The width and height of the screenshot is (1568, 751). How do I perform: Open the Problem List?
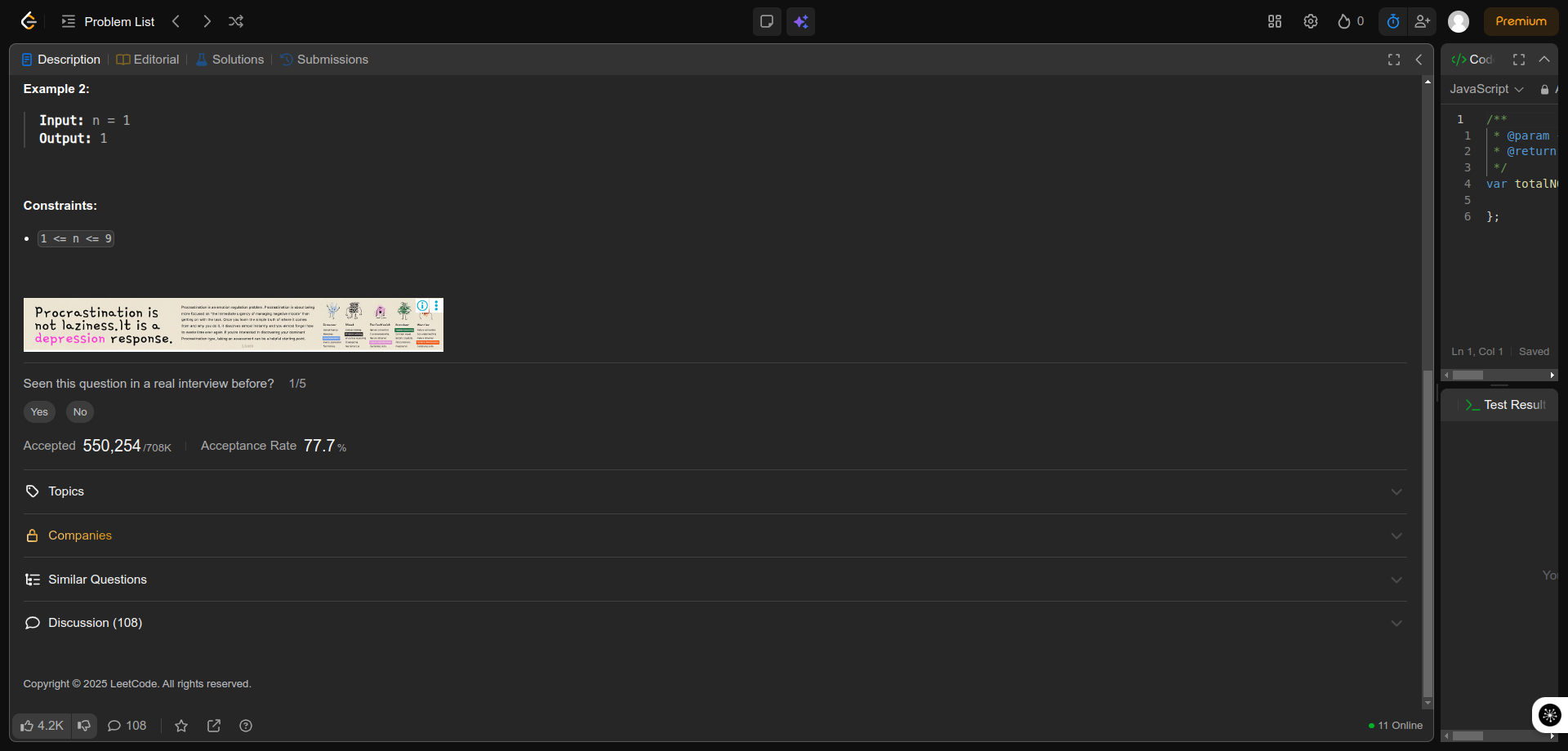point(109,21)
